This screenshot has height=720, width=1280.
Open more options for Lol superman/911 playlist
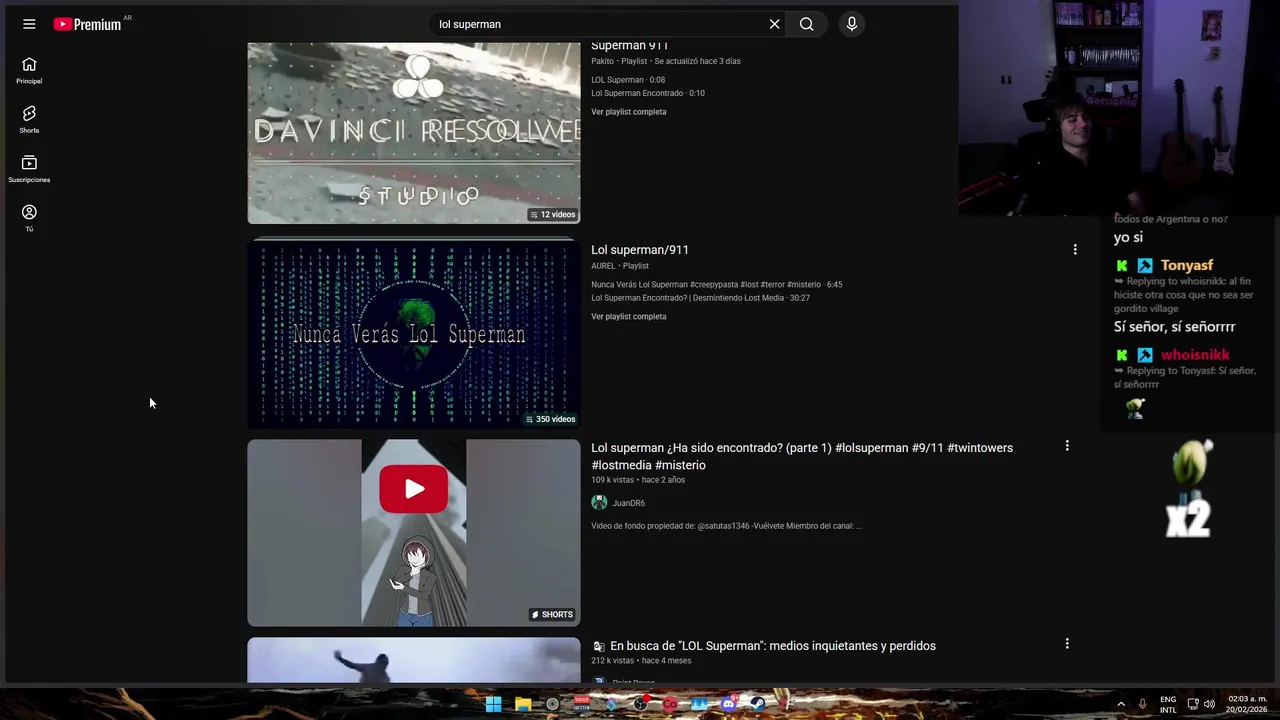coord(1075,249)
